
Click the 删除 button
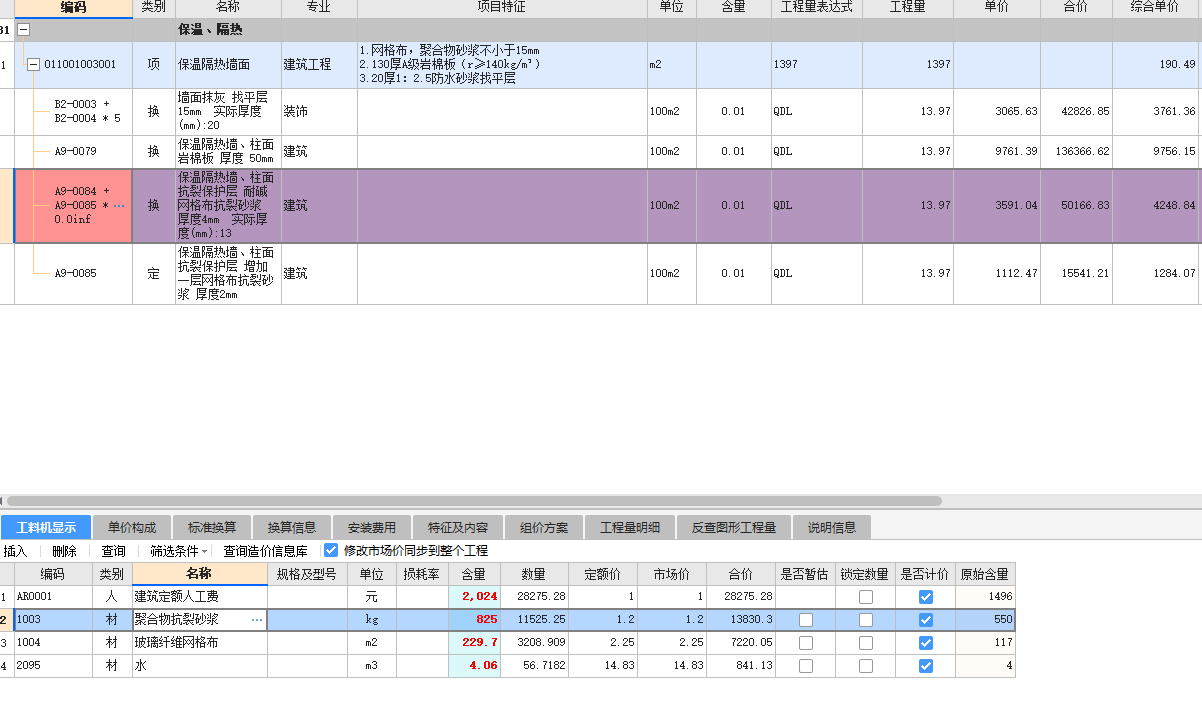coord(64,551)
